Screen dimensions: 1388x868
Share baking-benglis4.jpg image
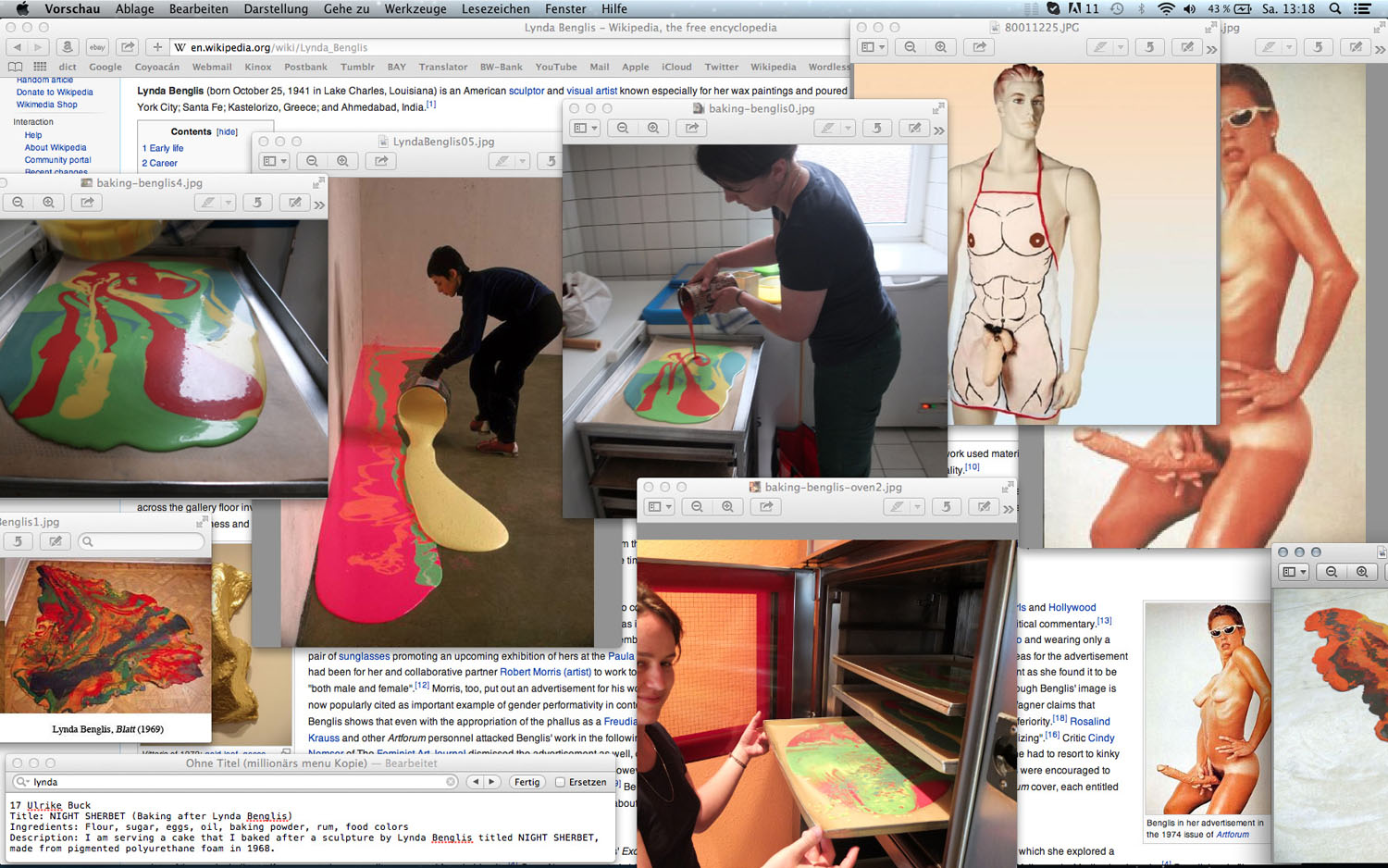point(87,203)
